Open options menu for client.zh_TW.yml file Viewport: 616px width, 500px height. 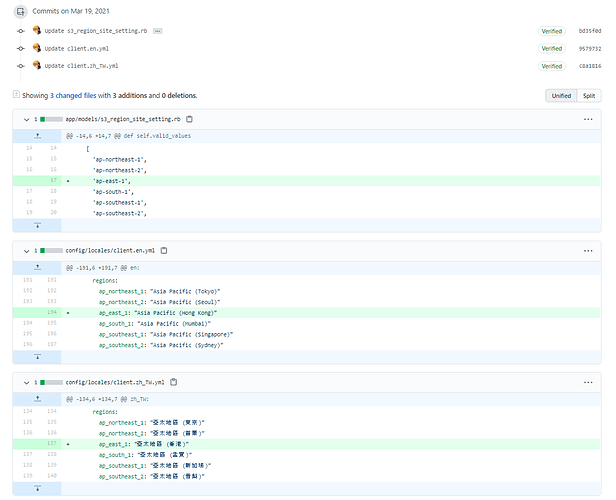pyautogui.click(x=588, y=383)
